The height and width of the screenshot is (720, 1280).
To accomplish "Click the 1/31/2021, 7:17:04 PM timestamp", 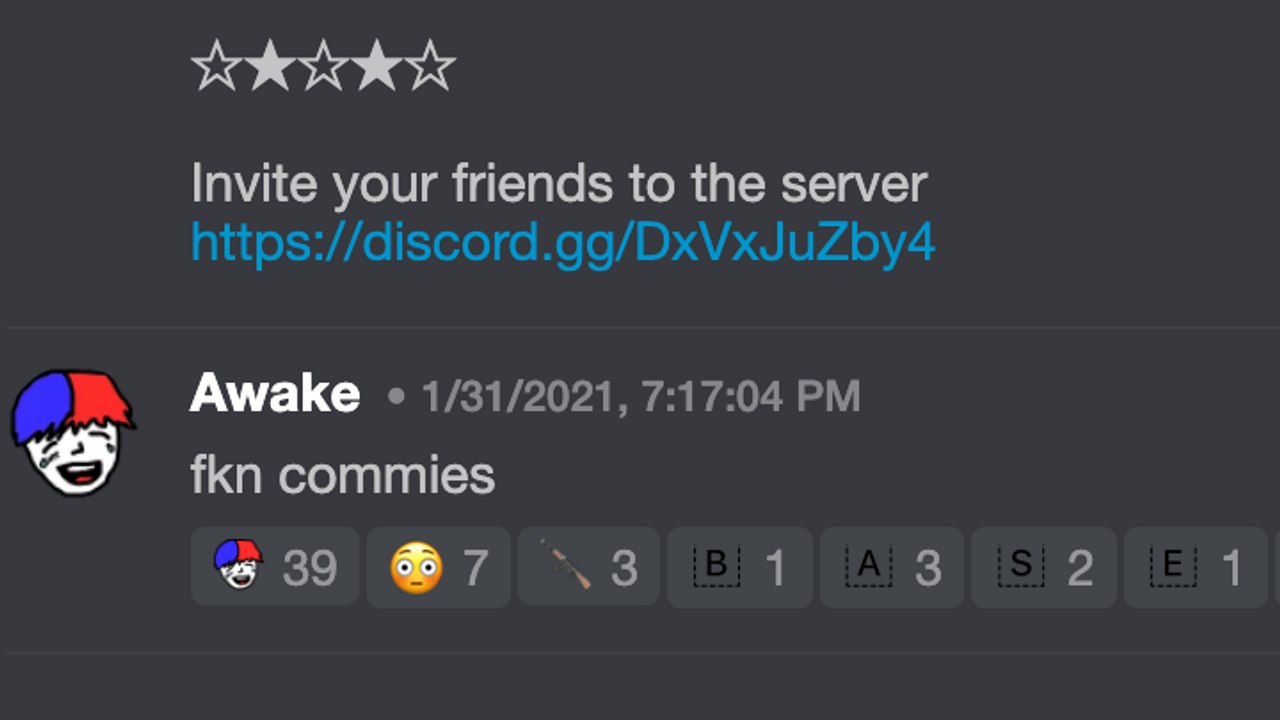I will [x=640, y=397].
